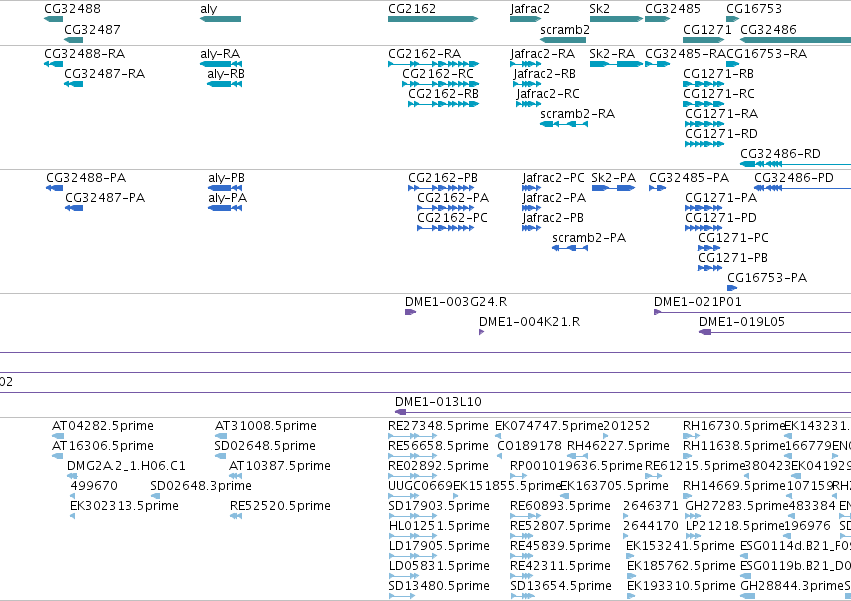Click protein CG1271-PC
The image size is (851, 601).
point(710,248)
